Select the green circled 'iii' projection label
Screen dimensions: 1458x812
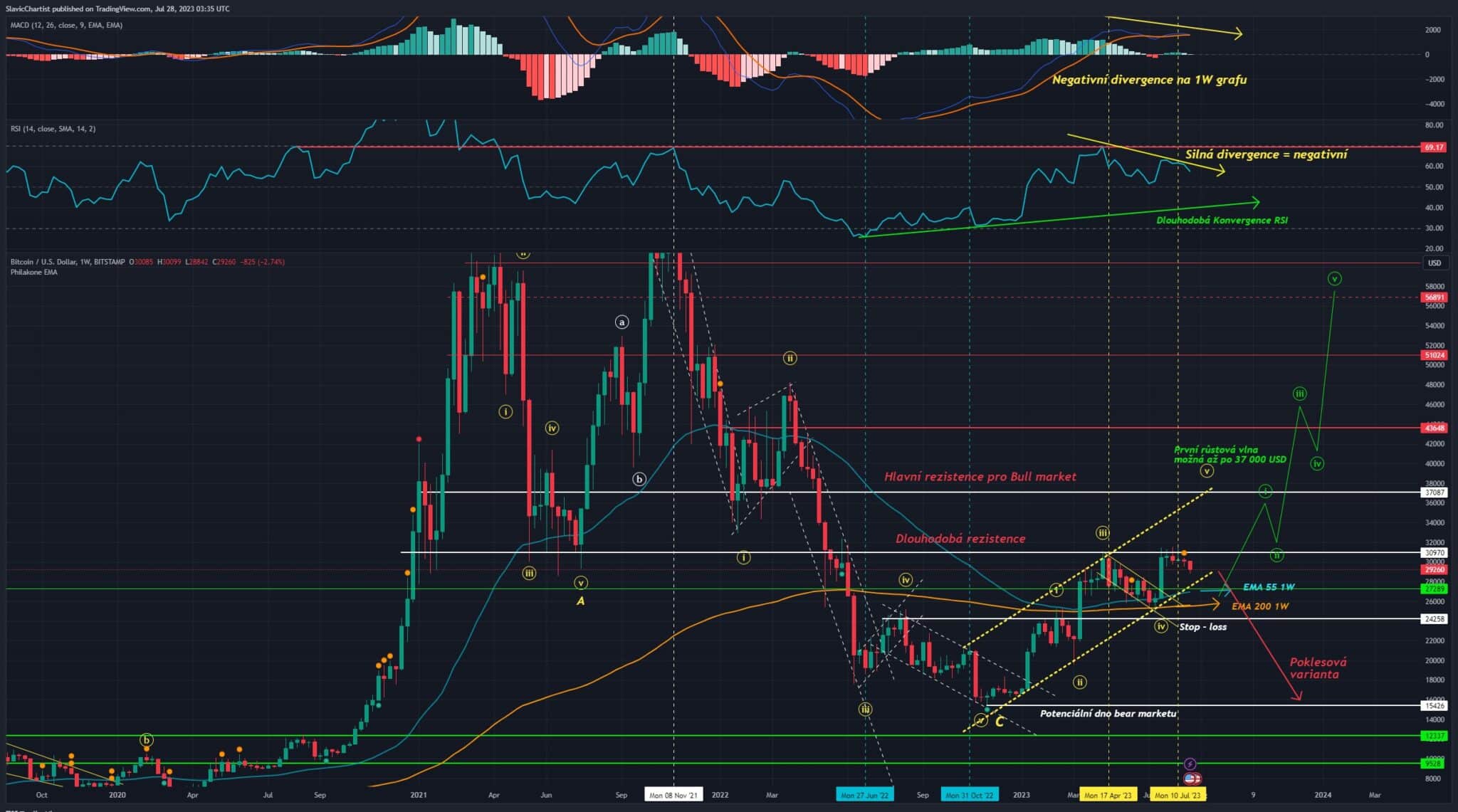coord(1299,394)
